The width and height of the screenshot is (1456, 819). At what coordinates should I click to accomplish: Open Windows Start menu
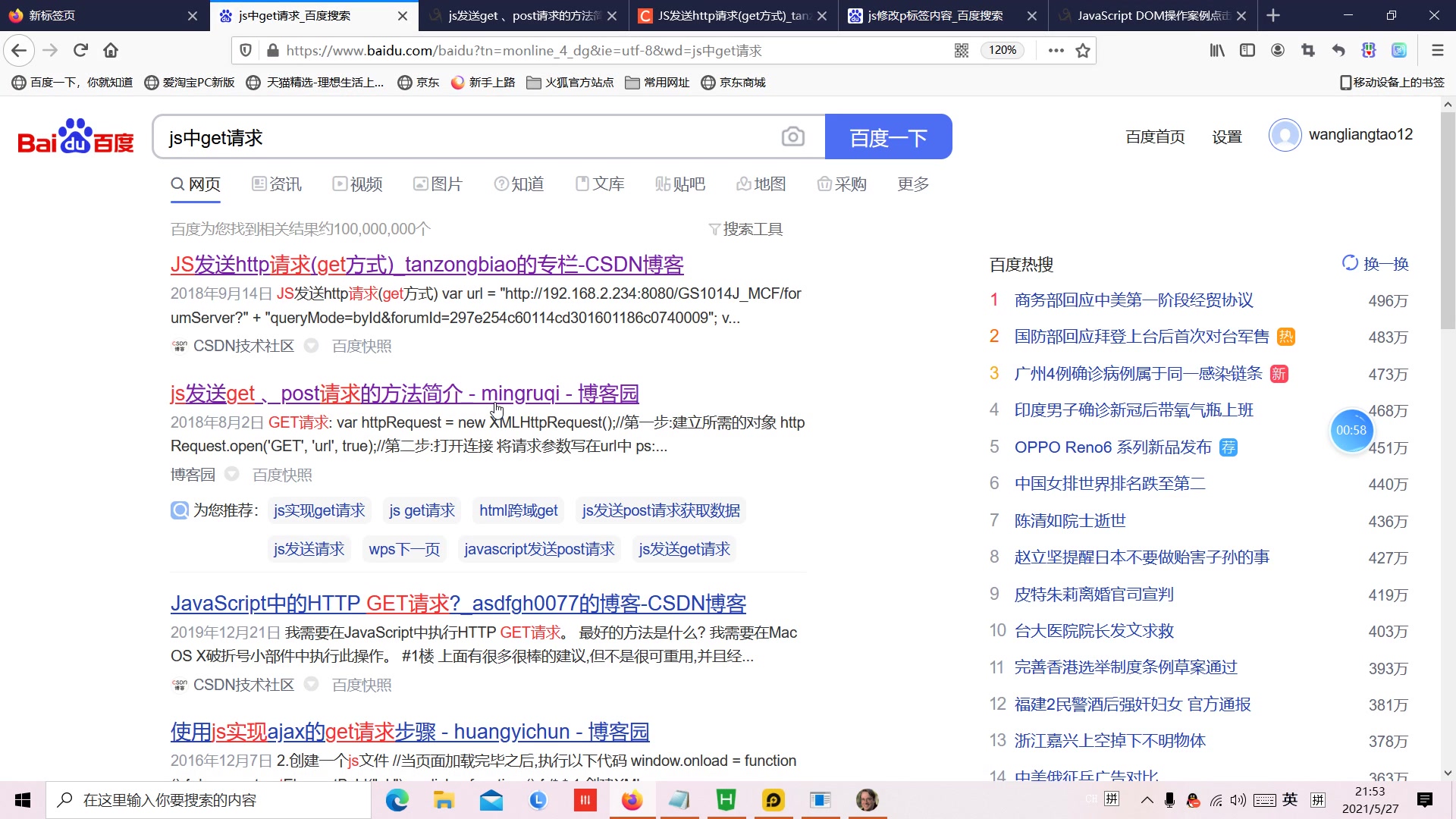click(23, 800)
